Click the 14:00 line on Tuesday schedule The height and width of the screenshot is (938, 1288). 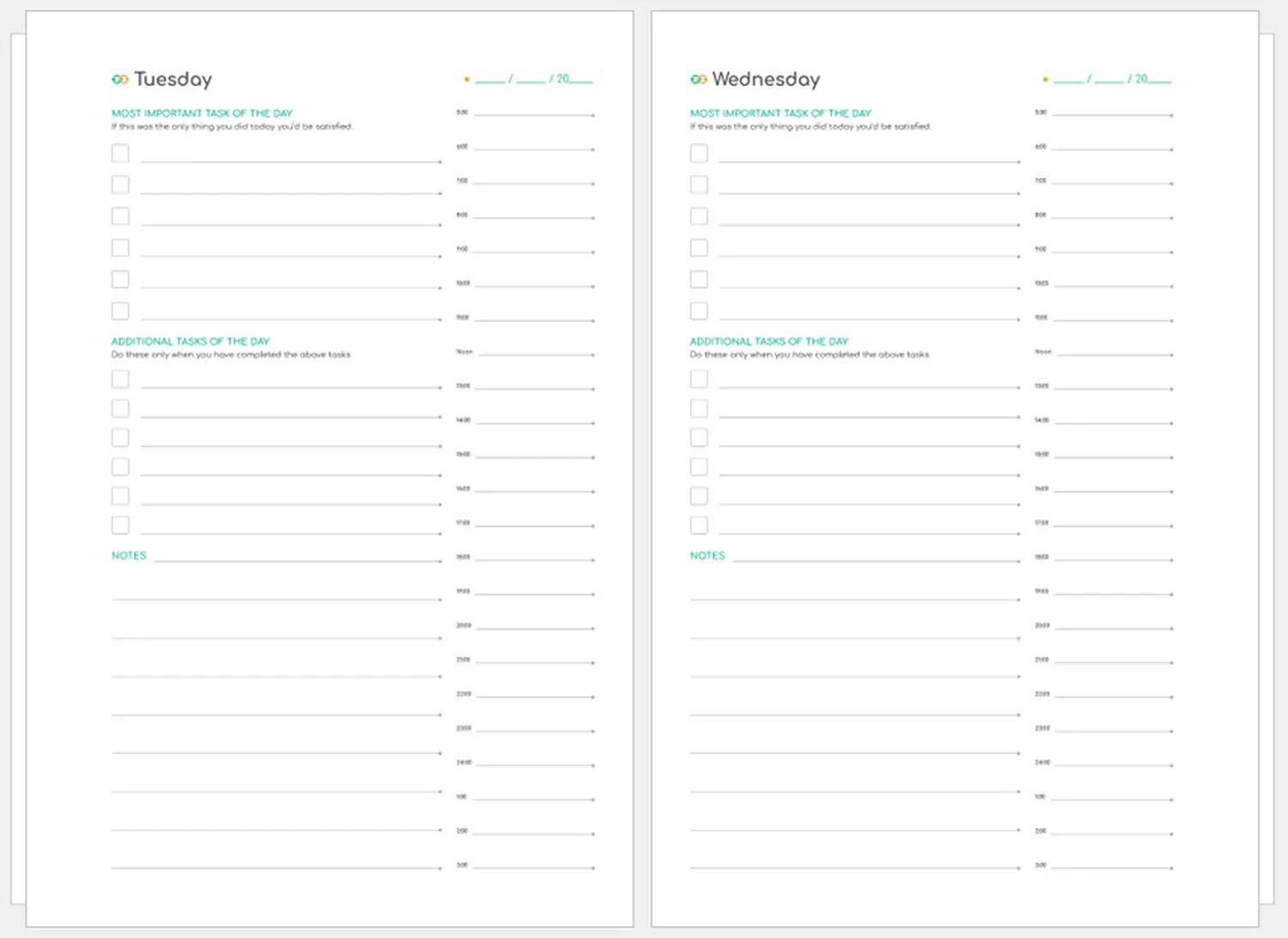(535, 423)
